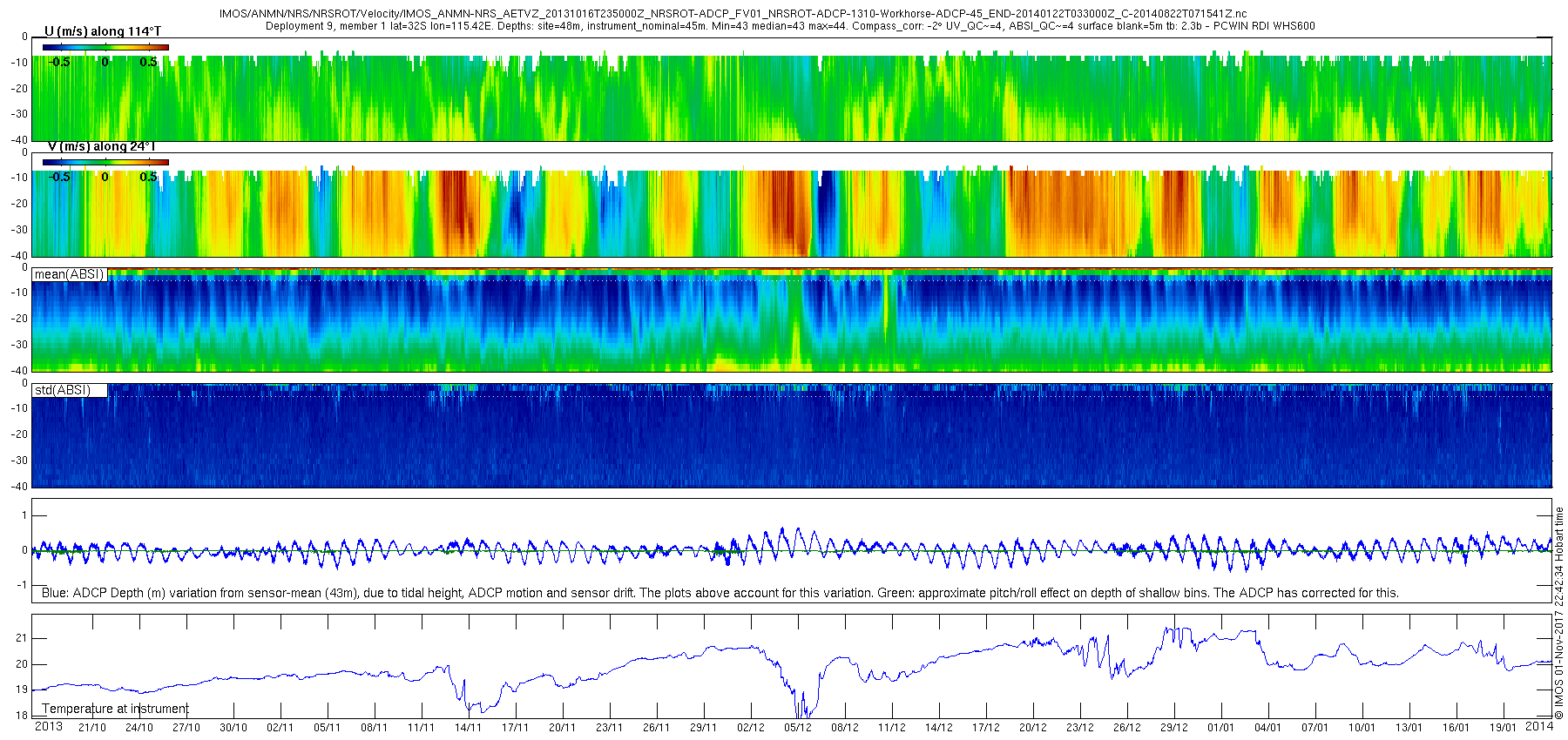The width and height of the screenshot is (1568, 740).
Task: Click the '05/12' date tick label
Action: point(798,728)
